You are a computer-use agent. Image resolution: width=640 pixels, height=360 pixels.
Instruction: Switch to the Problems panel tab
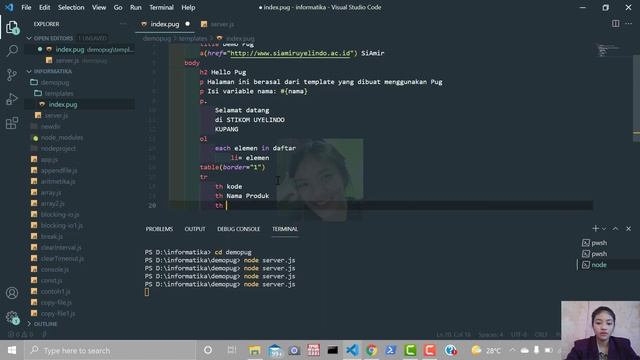(x=159, y=229)
